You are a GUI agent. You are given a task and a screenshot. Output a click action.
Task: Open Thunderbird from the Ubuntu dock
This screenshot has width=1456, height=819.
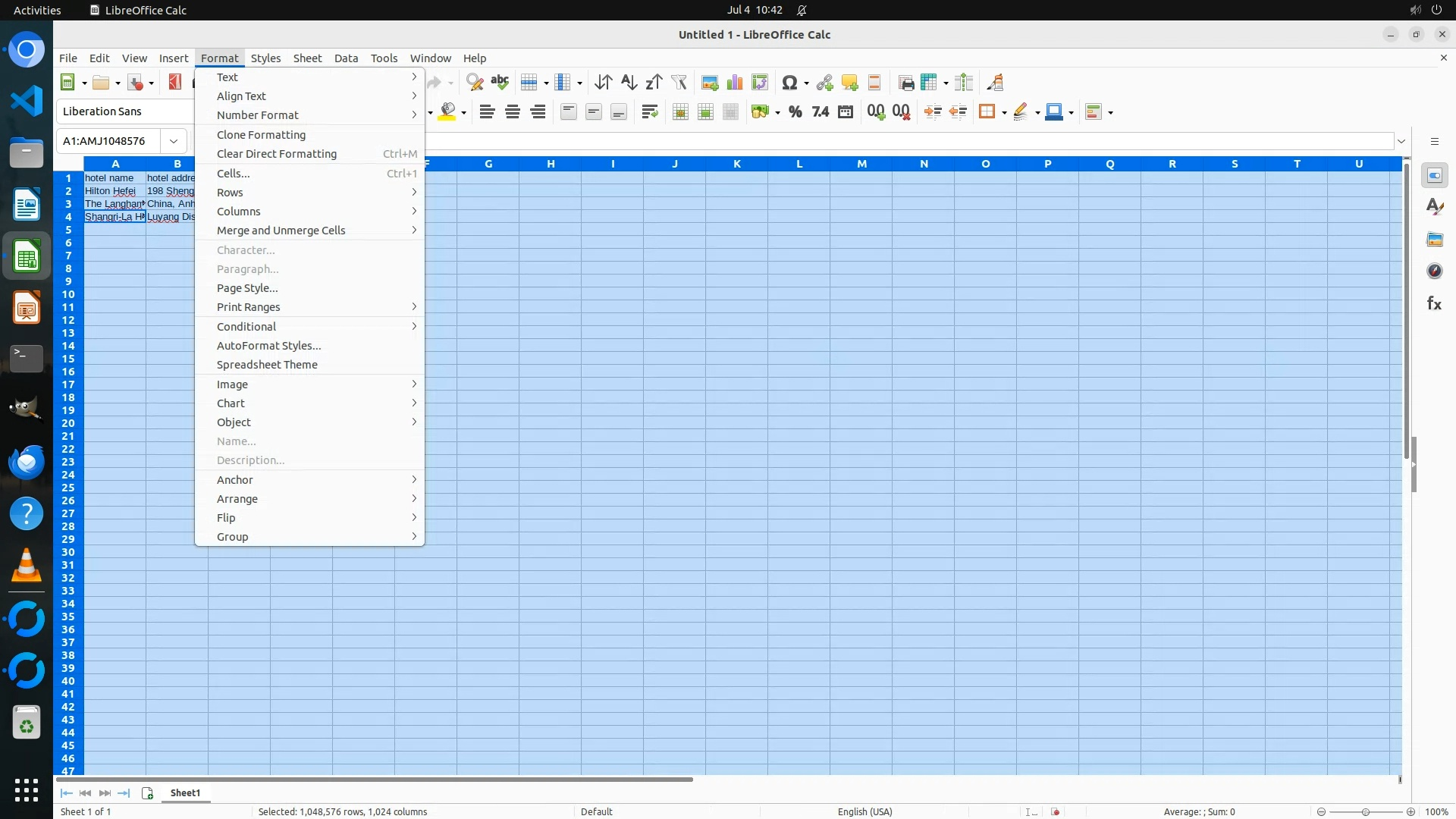pos(27,462)
